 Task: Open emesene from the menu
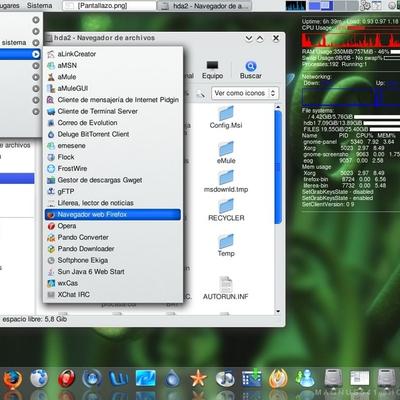pos(113,146)
